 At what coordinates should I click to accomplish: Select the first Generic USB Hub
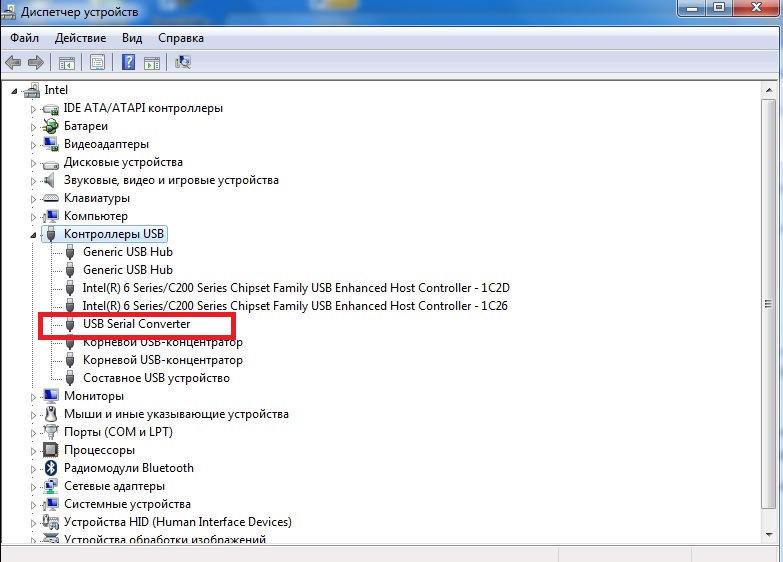click(128, 252)
